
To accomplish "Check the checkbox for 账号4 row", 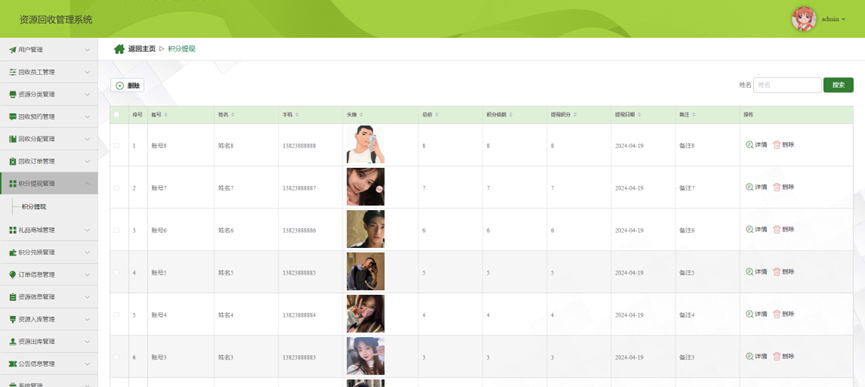I will pos(116,315).
